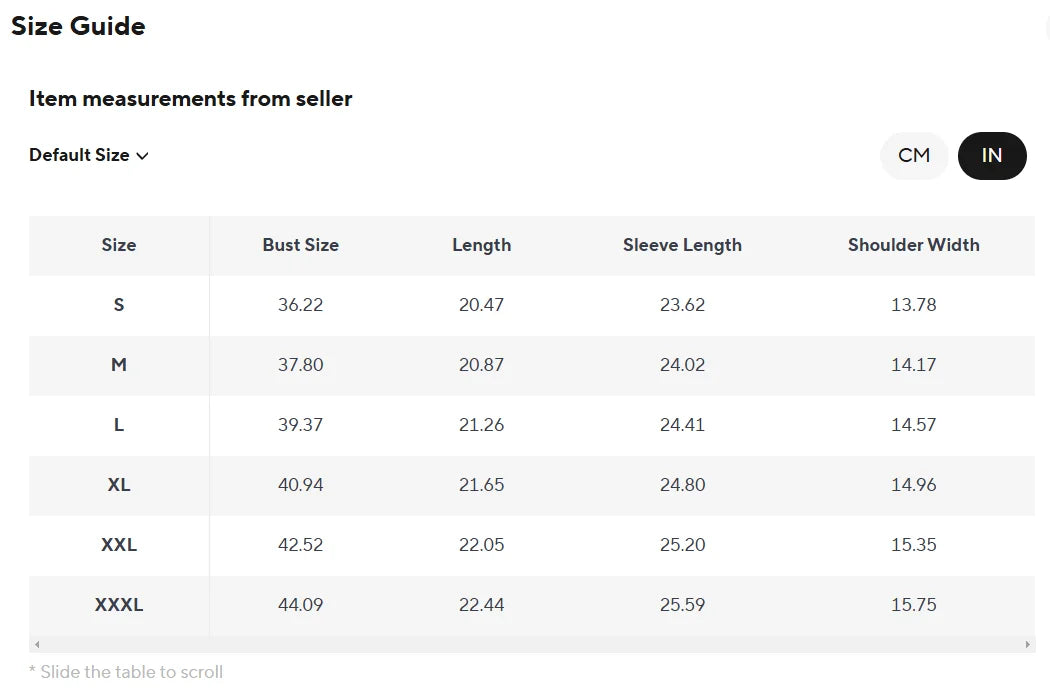Screen dimensions: 1050x694
Task: Select the Bust Size column header
Action: tap(301, 245)
